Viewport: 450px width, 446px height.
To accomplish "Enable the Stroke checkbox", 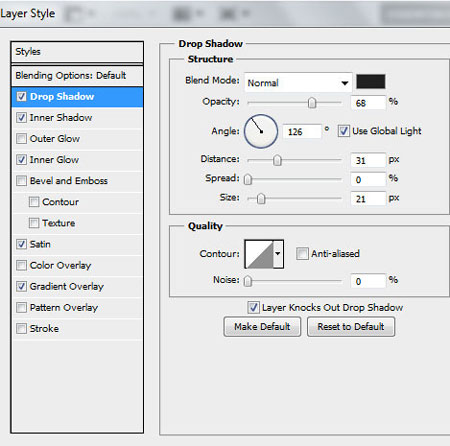I will pyautogui.click(x=22, y=329).
